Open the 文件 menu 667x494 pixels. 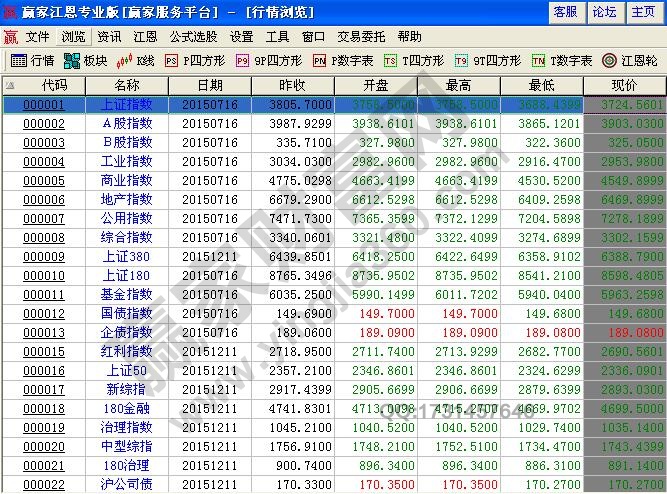pos(37,36)
